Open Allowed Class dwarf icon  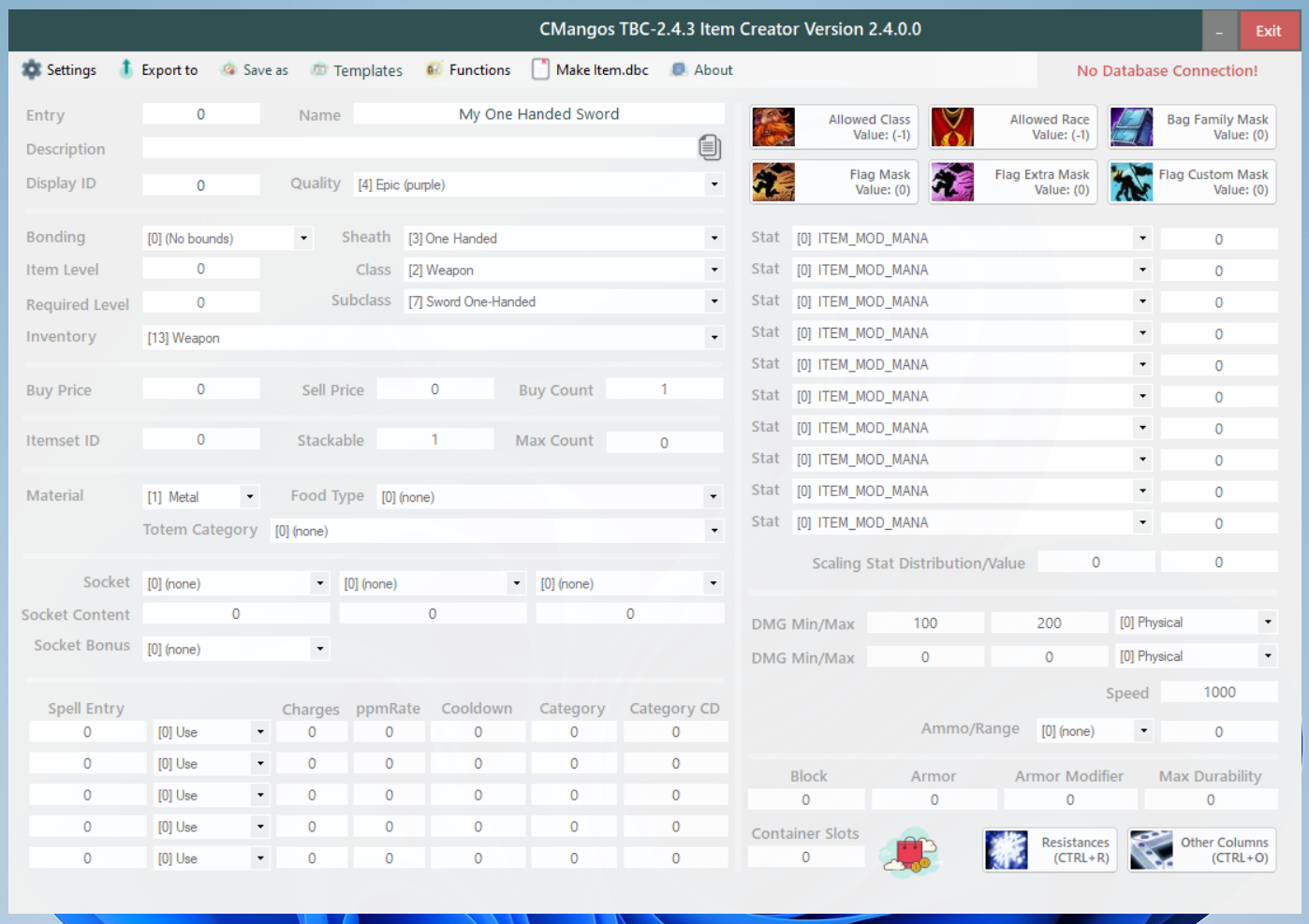pyautogui.click(x=773, y=127)
